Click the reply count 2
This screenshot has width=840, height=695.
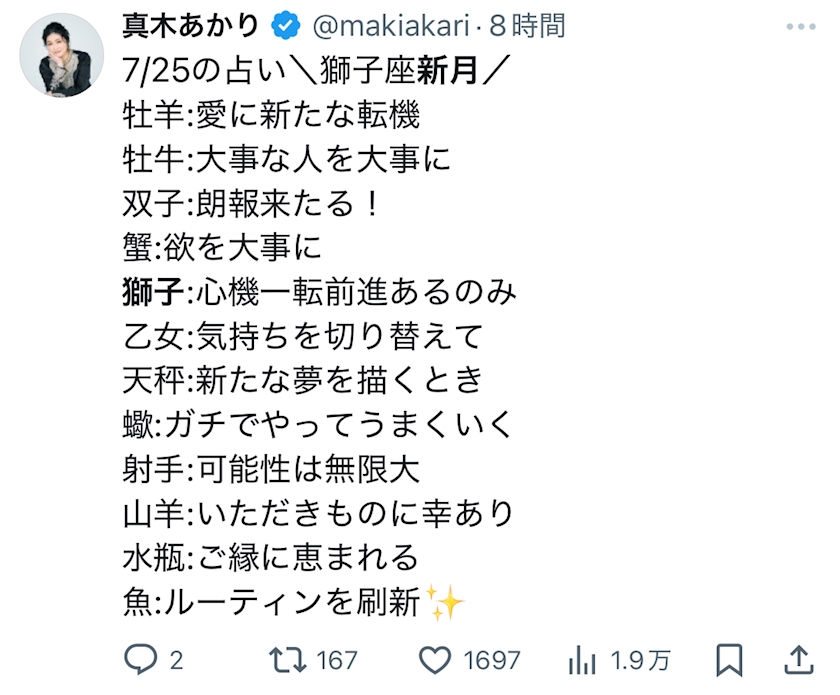pos(177,660)
